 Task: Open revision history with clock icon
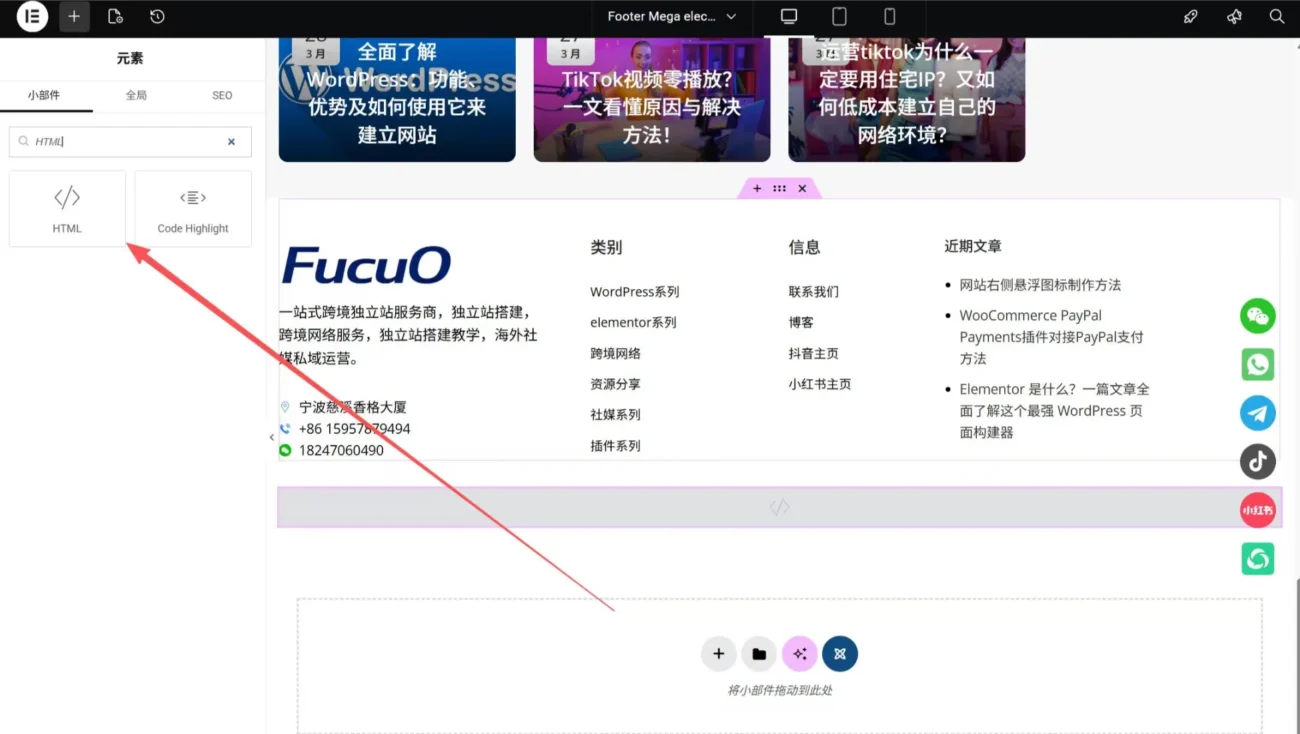tap(157, 16)
